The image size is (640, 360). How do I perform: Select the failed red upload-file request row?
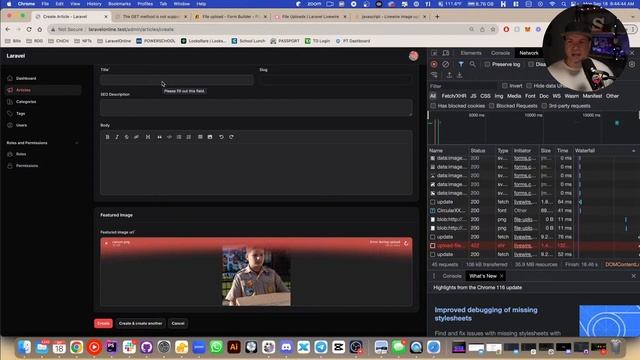pos(533,246)
